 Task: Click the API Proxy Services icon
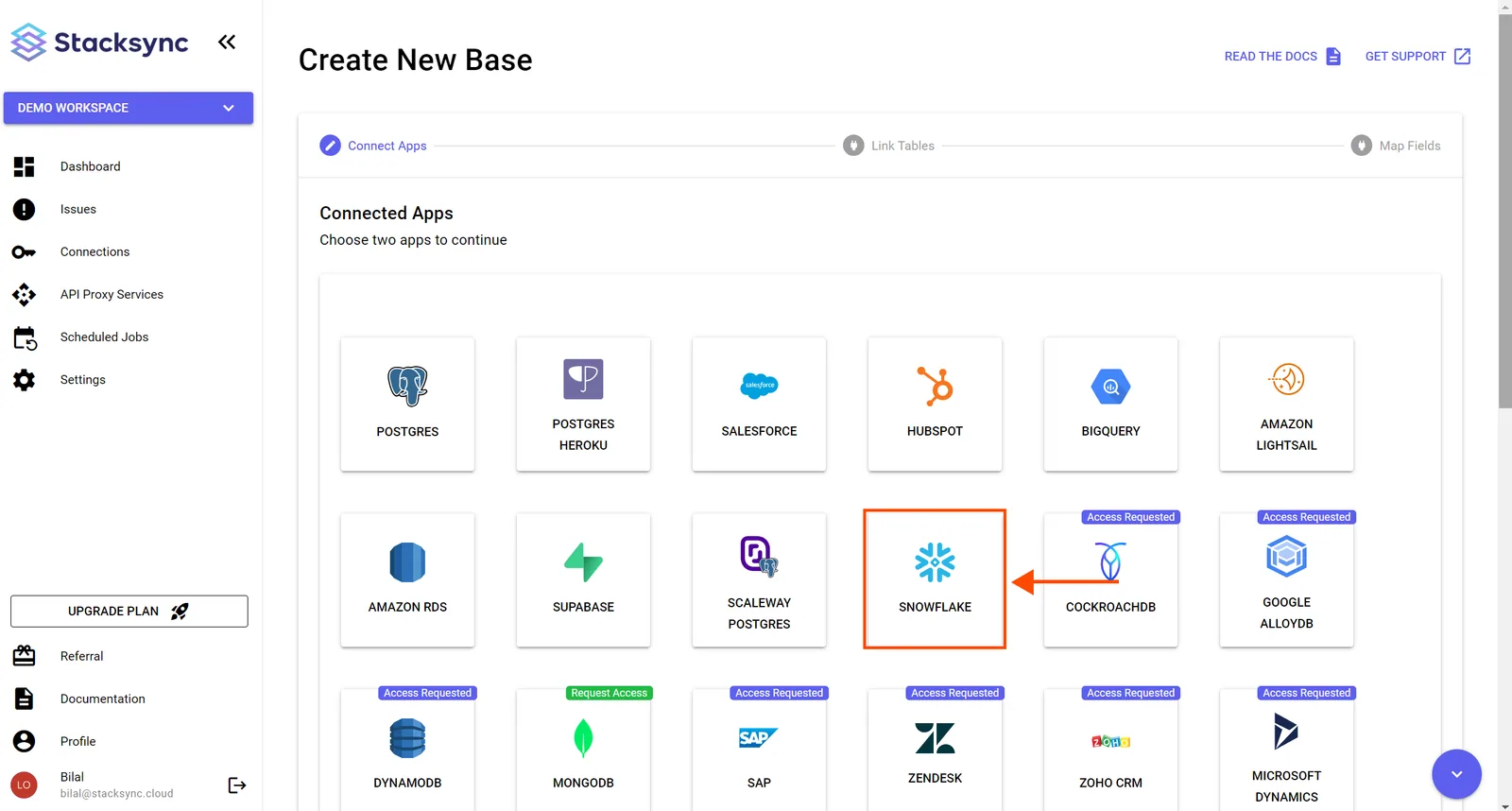coord(25,295)
